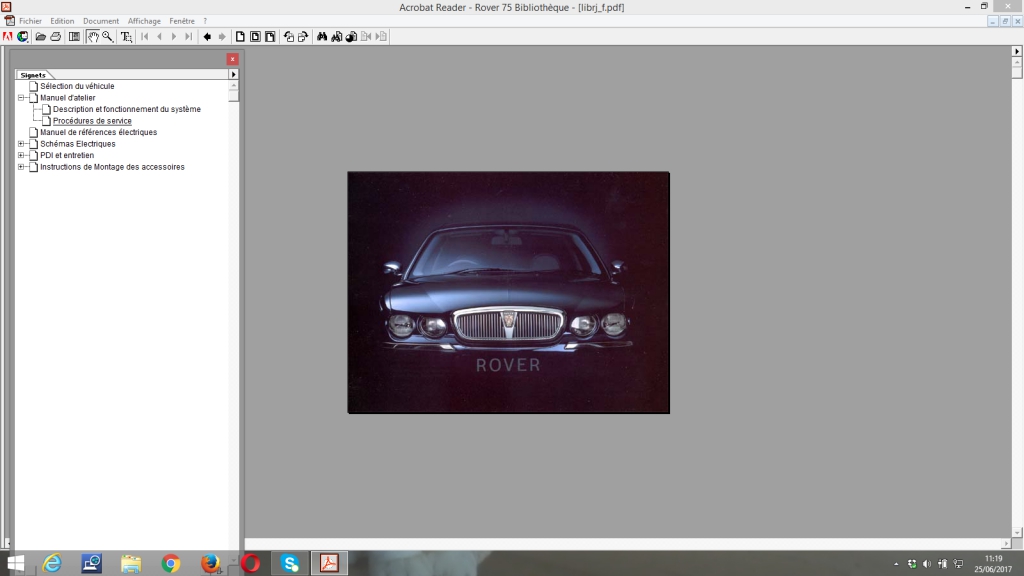This screenshot has height=576, width=1024.
Task: Click the previous search highlight icon
Action: pos(366,37)
